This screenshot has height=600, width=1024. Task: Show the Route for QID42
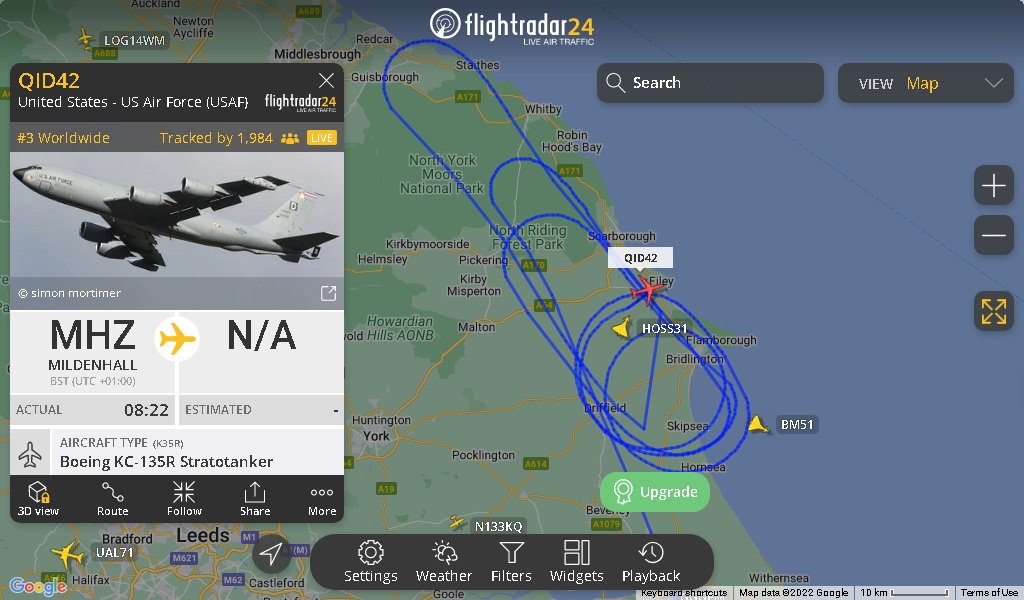tap(112, 499)
